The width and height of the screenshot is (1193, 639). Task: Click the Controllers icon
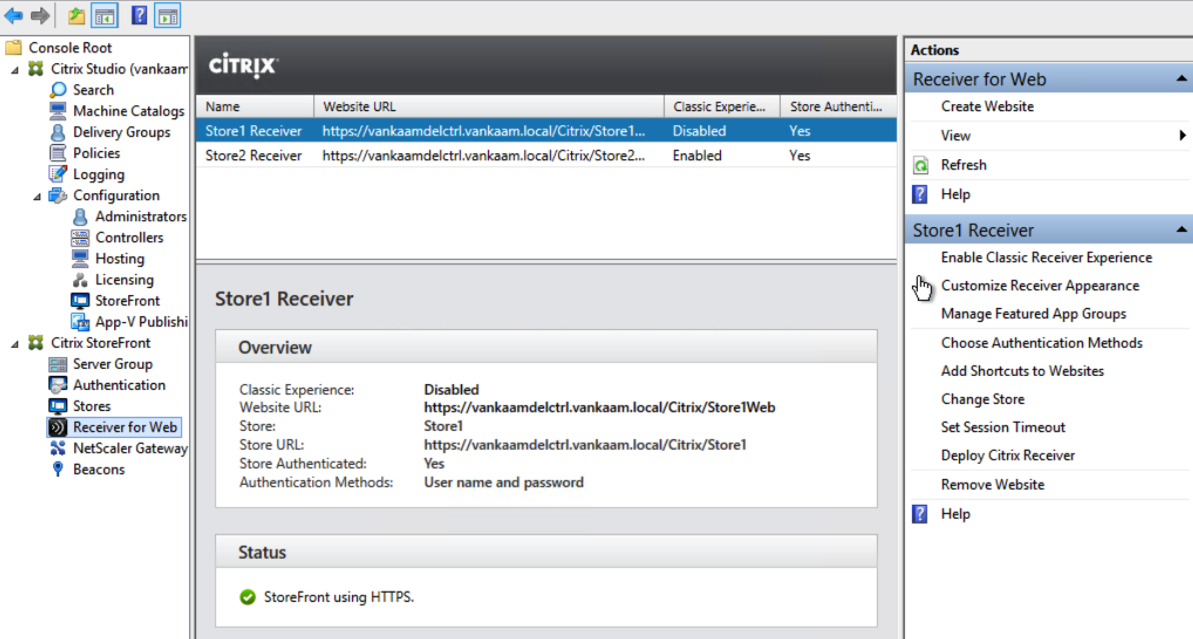pyautogui.click(x=80, y=237)
